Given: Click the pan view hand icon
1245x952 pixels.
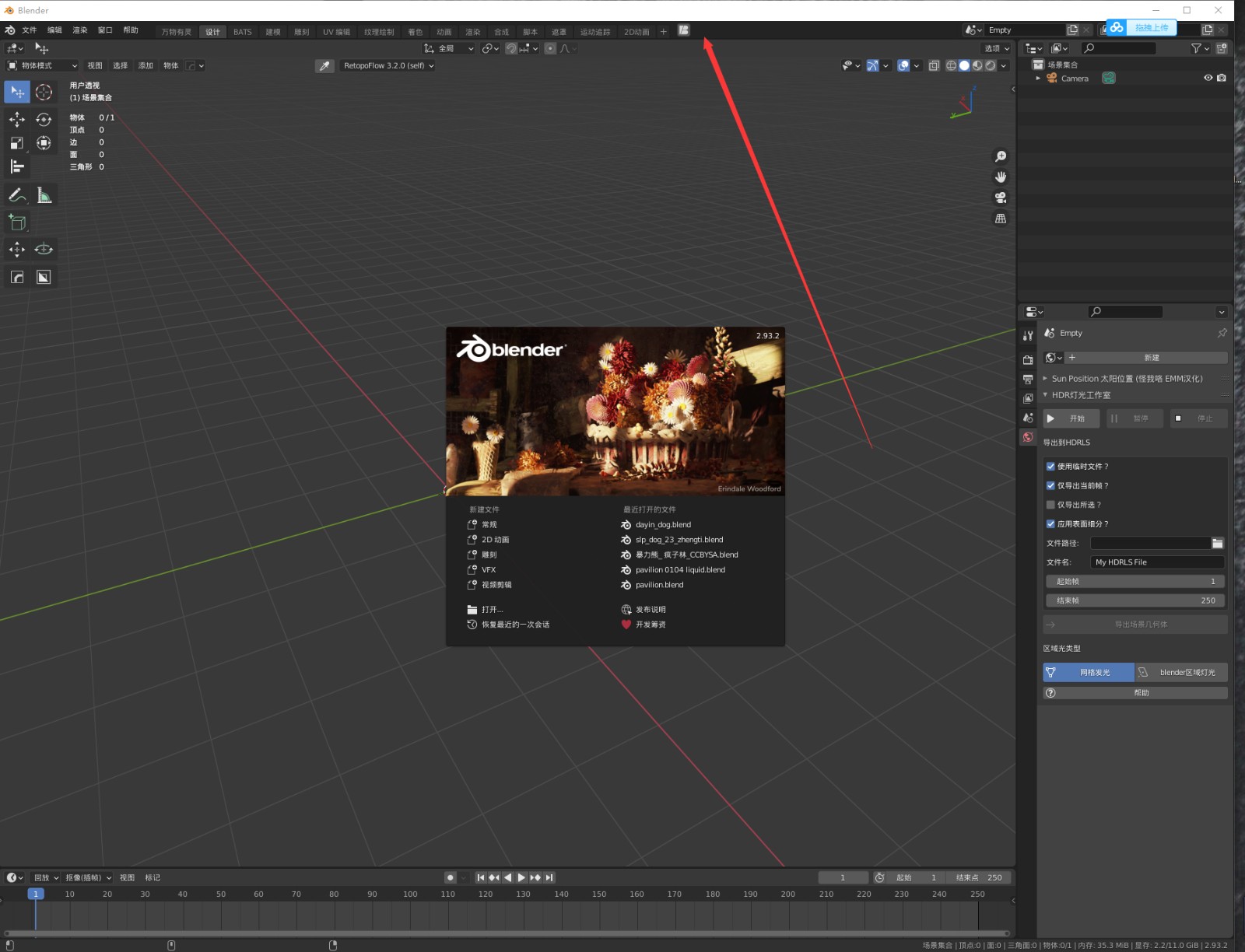Looking at the screenshot, I should click(x=1001, y=177).
